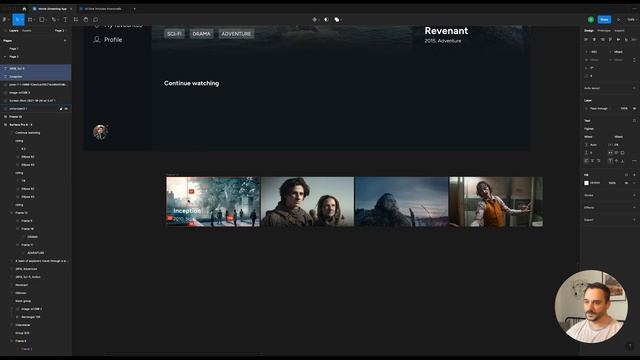
Task: Click the Align right icon
Action: click(x=602, y=40)
